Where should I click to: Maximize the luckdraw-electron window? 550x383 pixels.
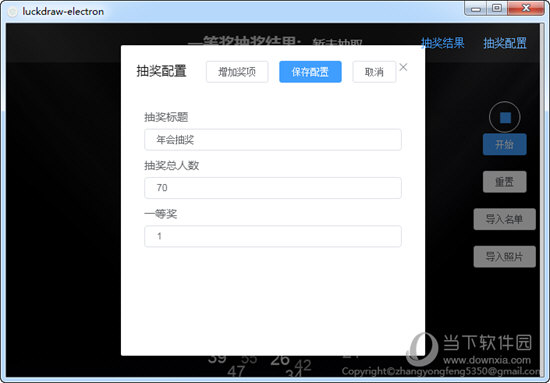[x=497, y=8]
